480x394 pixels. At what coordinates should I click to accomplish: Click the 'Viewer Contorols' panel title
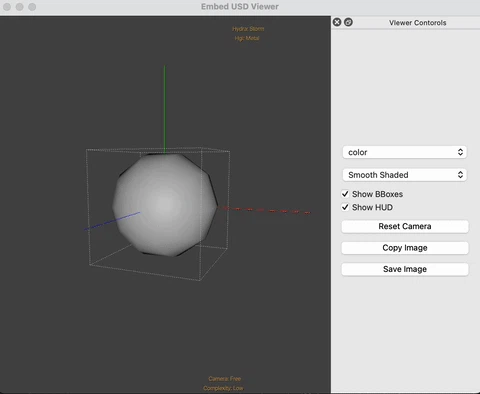tap(417, 23)
